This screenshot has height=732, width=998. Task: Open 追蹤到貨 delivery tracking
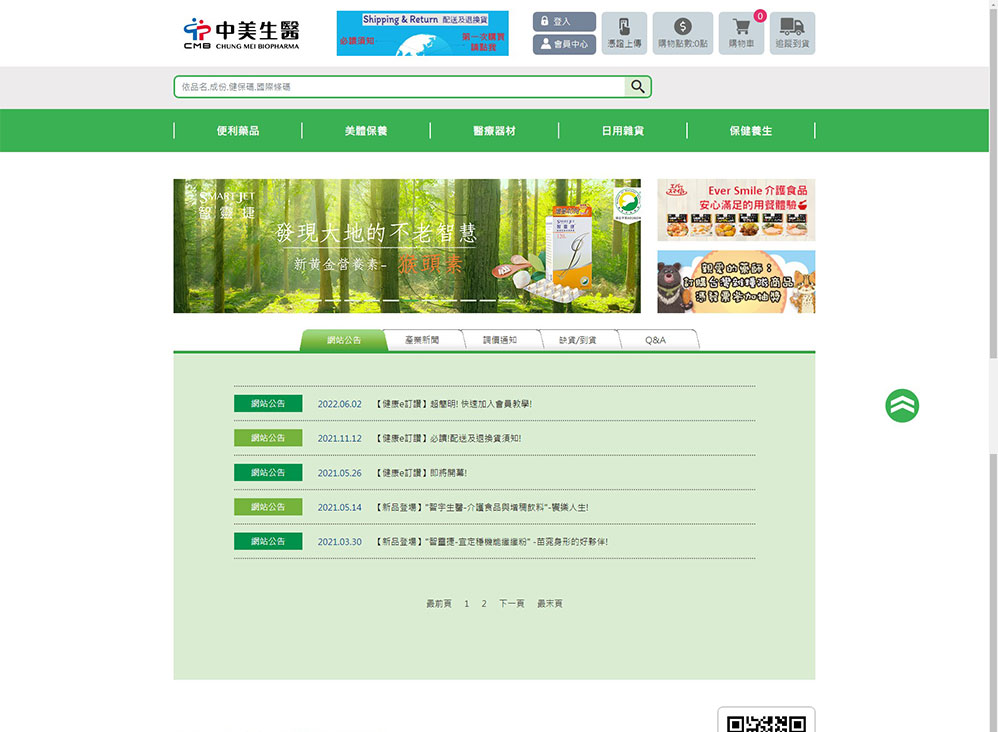[x=792, y=33]
